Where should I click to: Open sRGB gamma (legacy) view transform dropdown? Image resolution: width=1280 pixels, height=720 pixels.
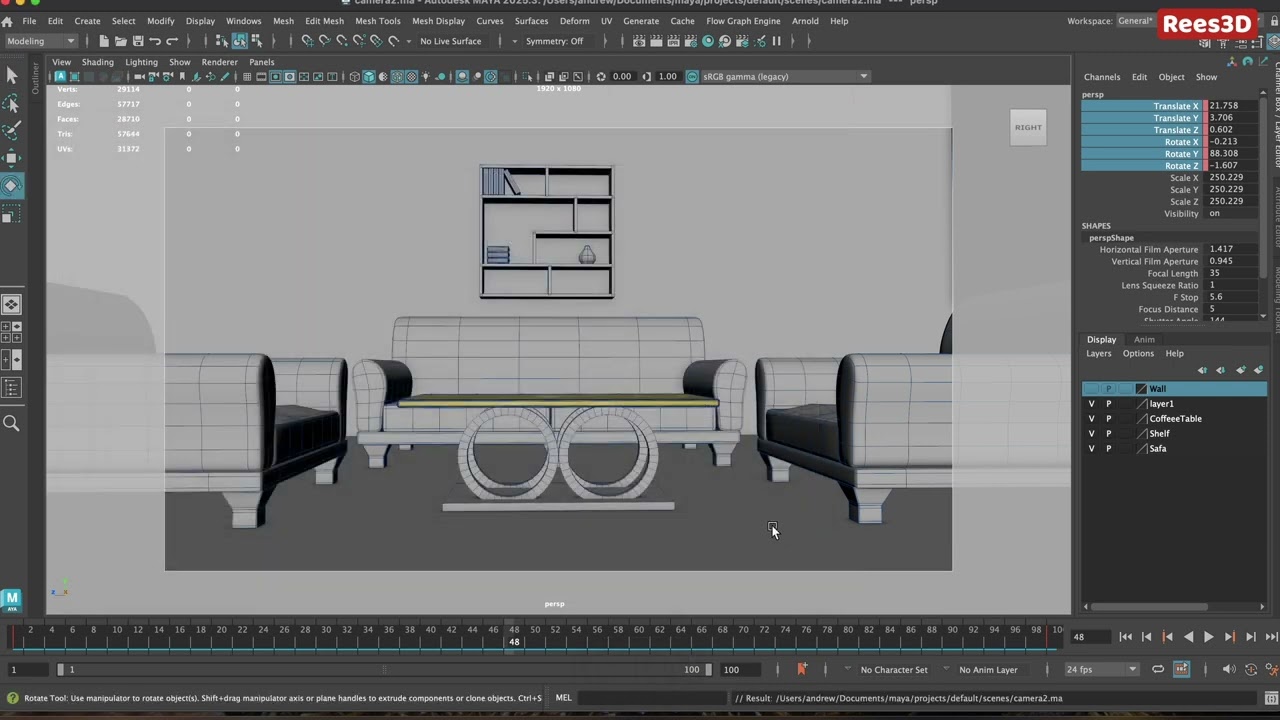pyautogui.click(x=785, y=77)
